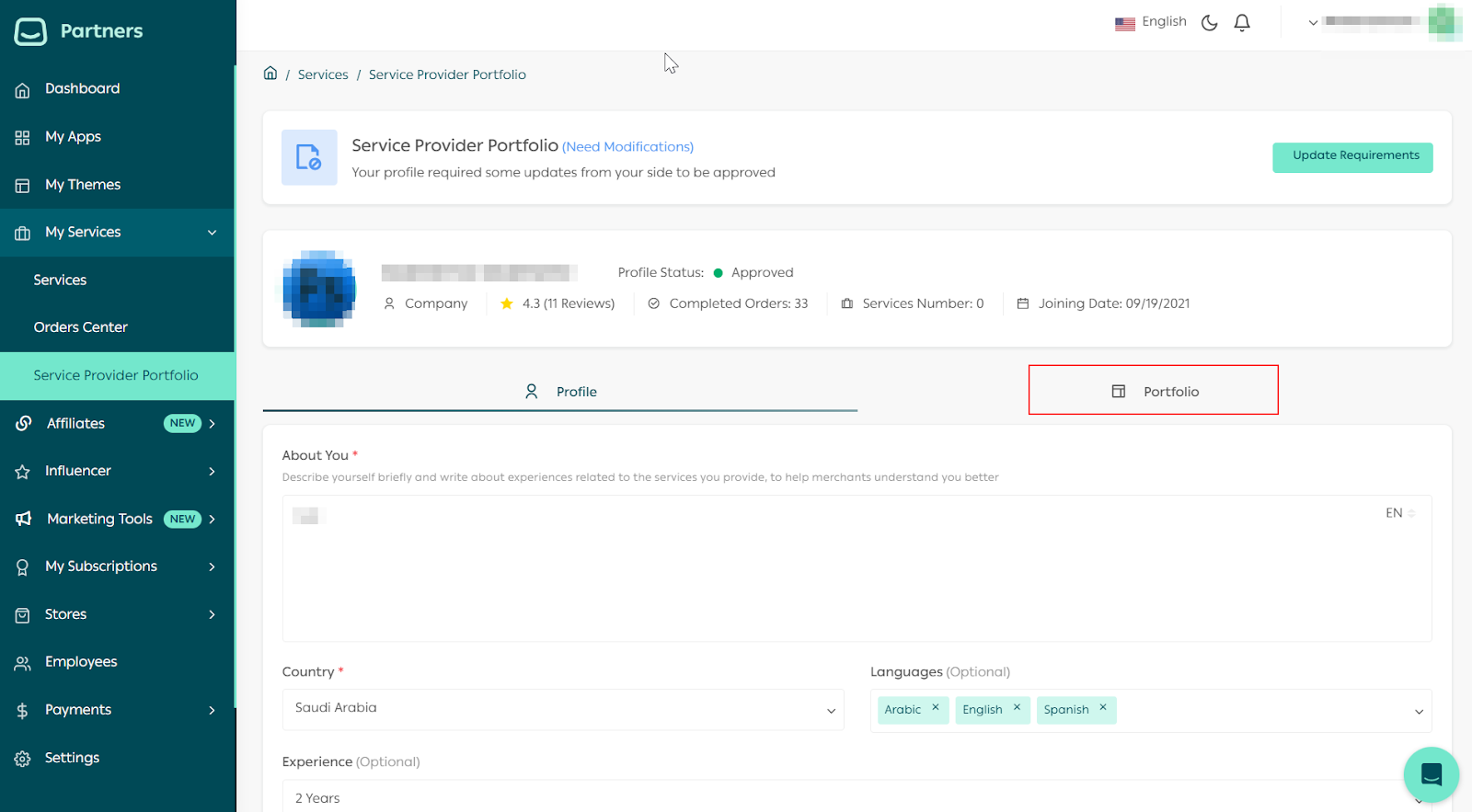Image resolution: width=1472 pixels, height=812 pixels.
Task: Open Employees page in sidebar
Action: pyautogui.click(x=80, y=662)
